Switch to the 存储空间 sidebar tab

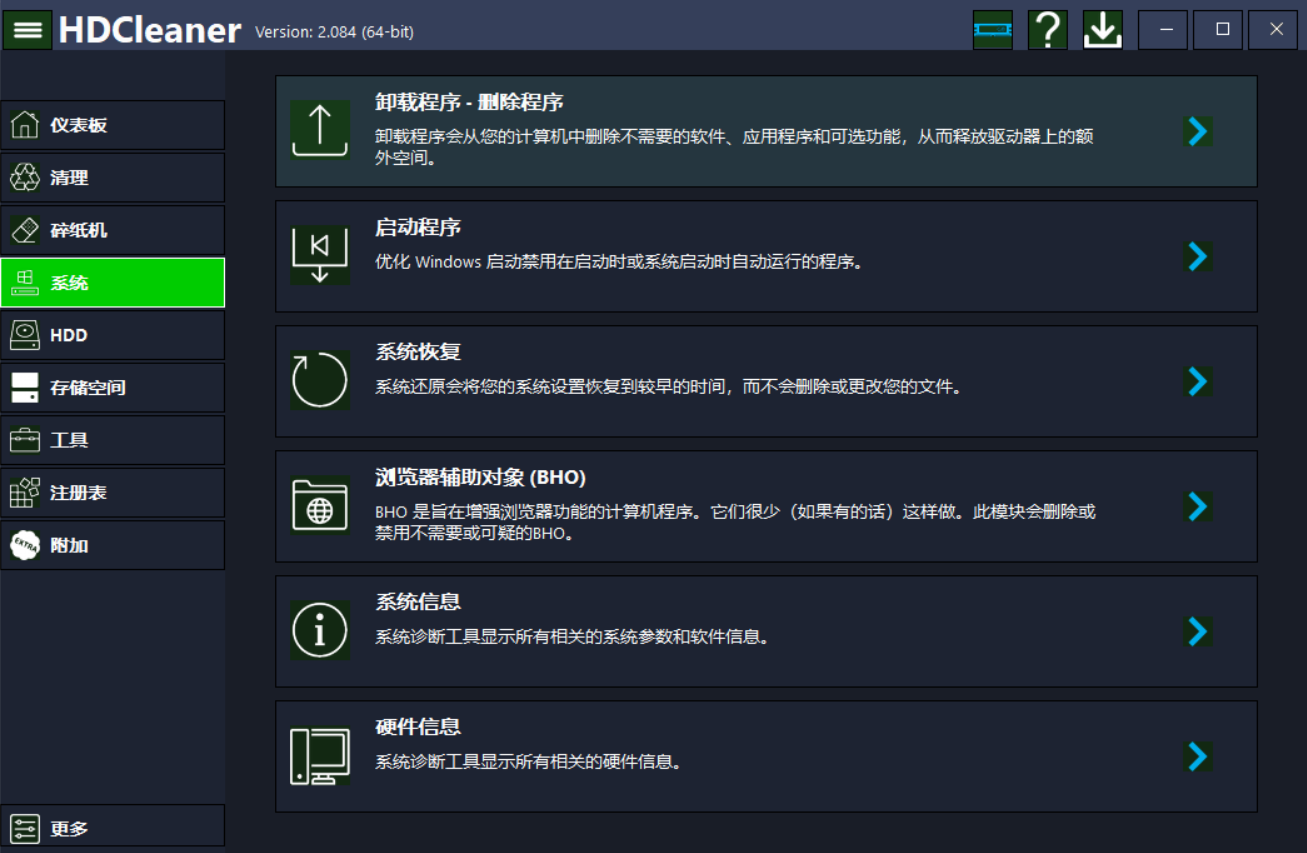(113, 388)
